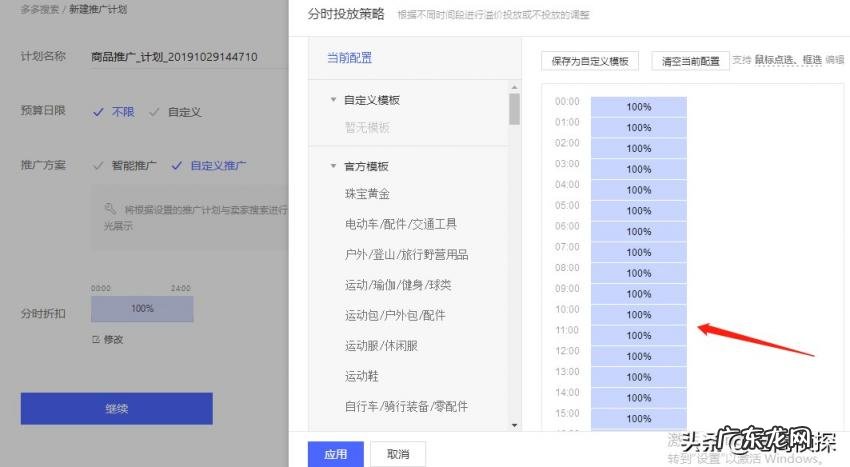This screenshot has height=467, width=850.
Task: Collapse the 官方模板 section
Action: tap(334, 166)
